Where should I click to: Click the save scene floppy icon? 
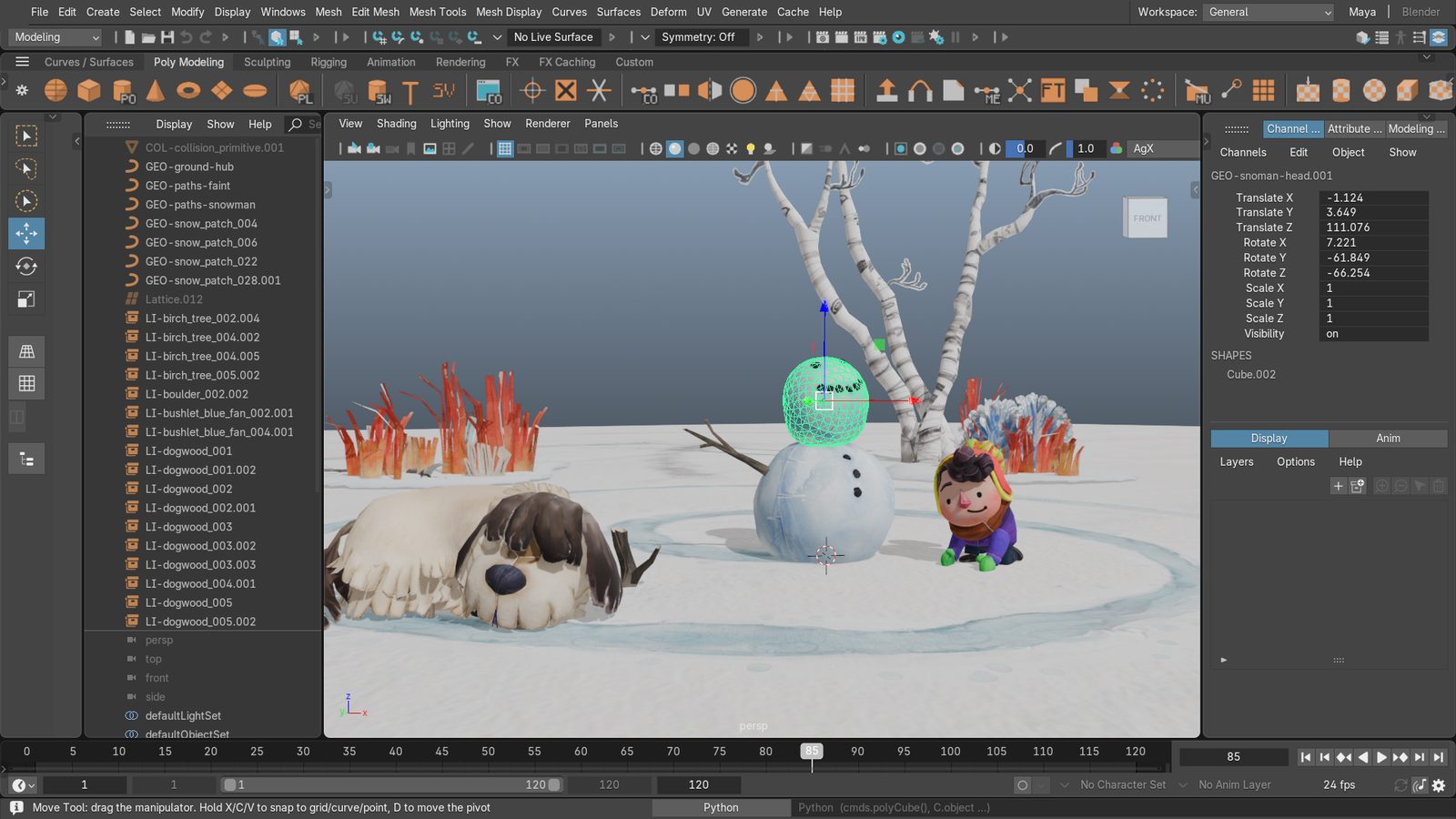click(167, 37)
